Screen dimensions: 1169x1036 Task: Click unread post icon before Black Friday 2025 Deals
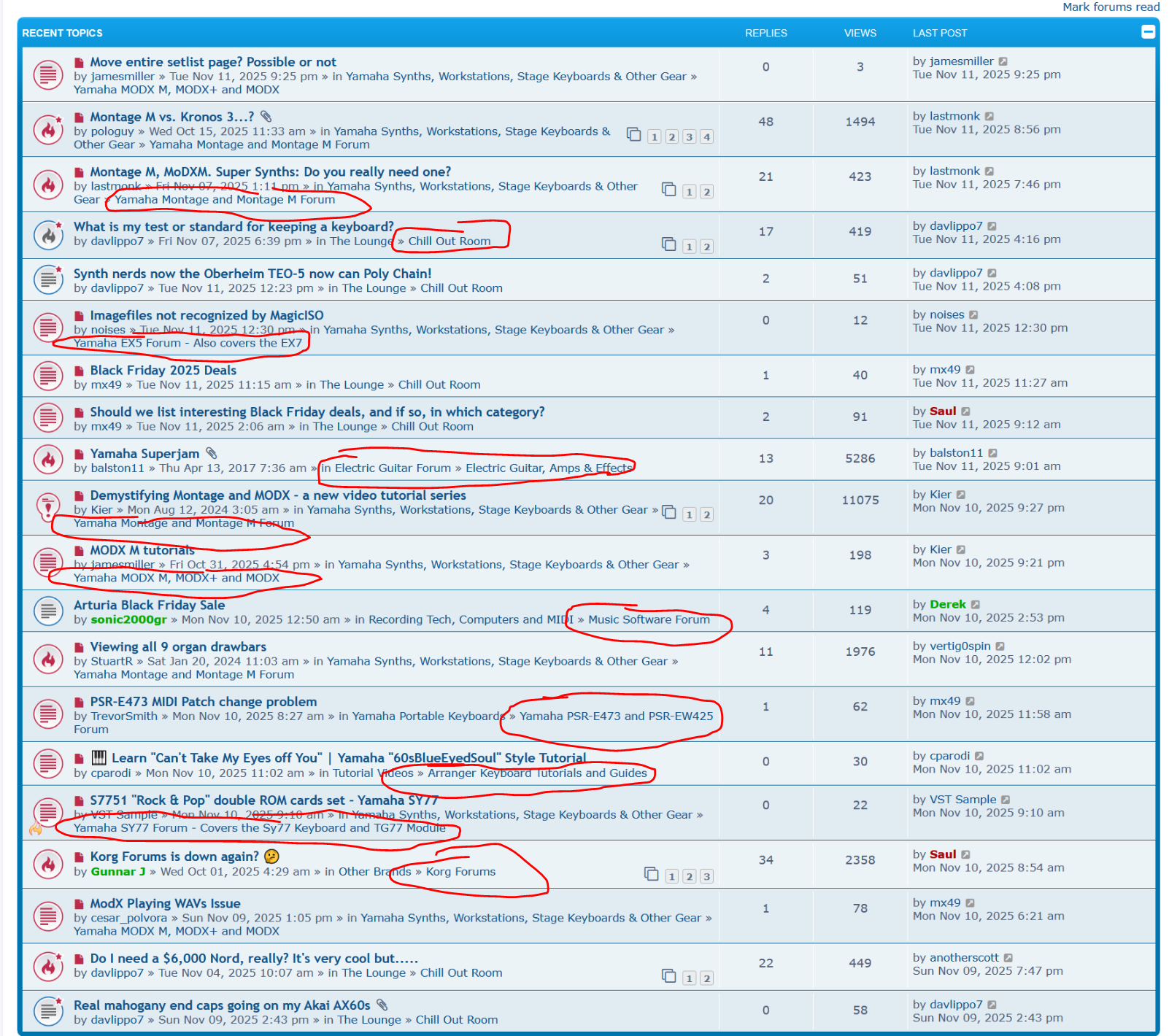pos(79,371)
